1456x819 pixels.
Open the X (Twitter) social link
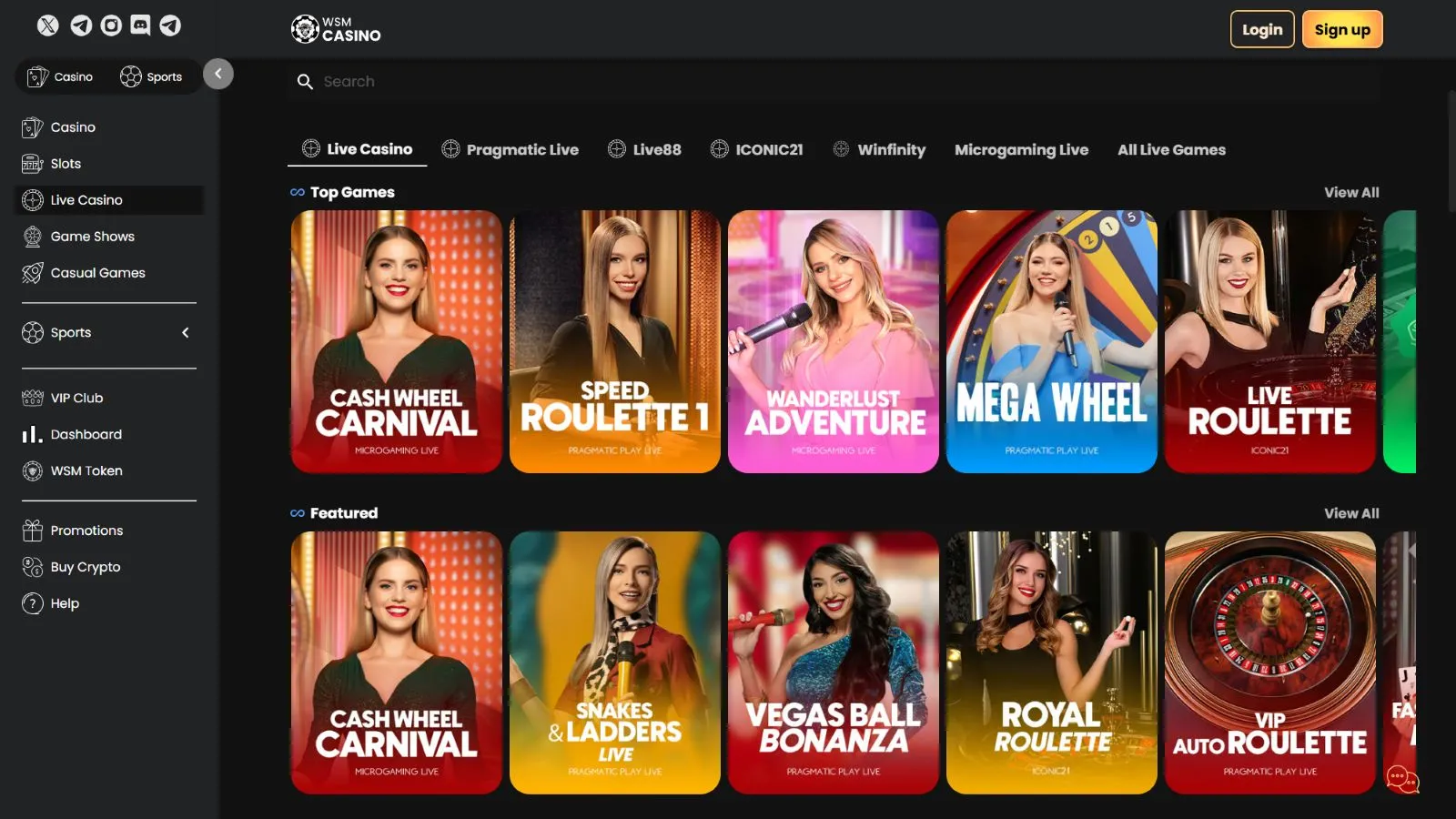point(47,25)
